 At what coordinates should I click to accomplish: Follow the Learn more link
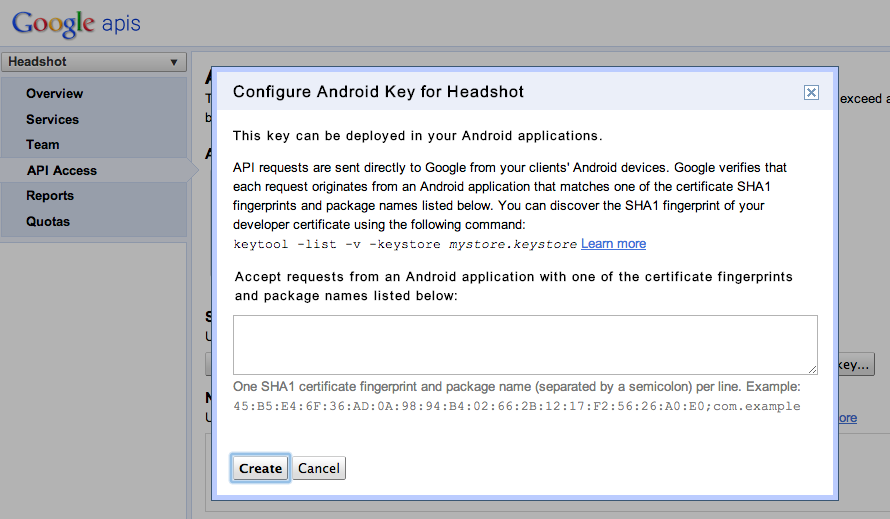pyautogui.click(x=613, y=244)
